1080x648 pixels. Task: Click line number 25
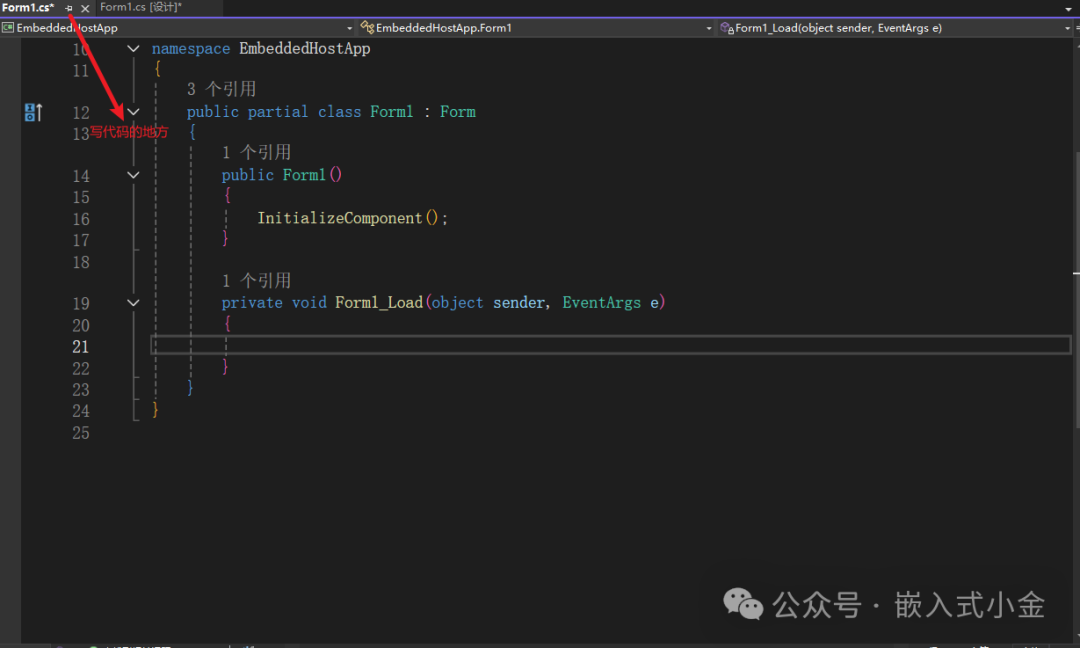pyautogui.click(x=81, y=433)
